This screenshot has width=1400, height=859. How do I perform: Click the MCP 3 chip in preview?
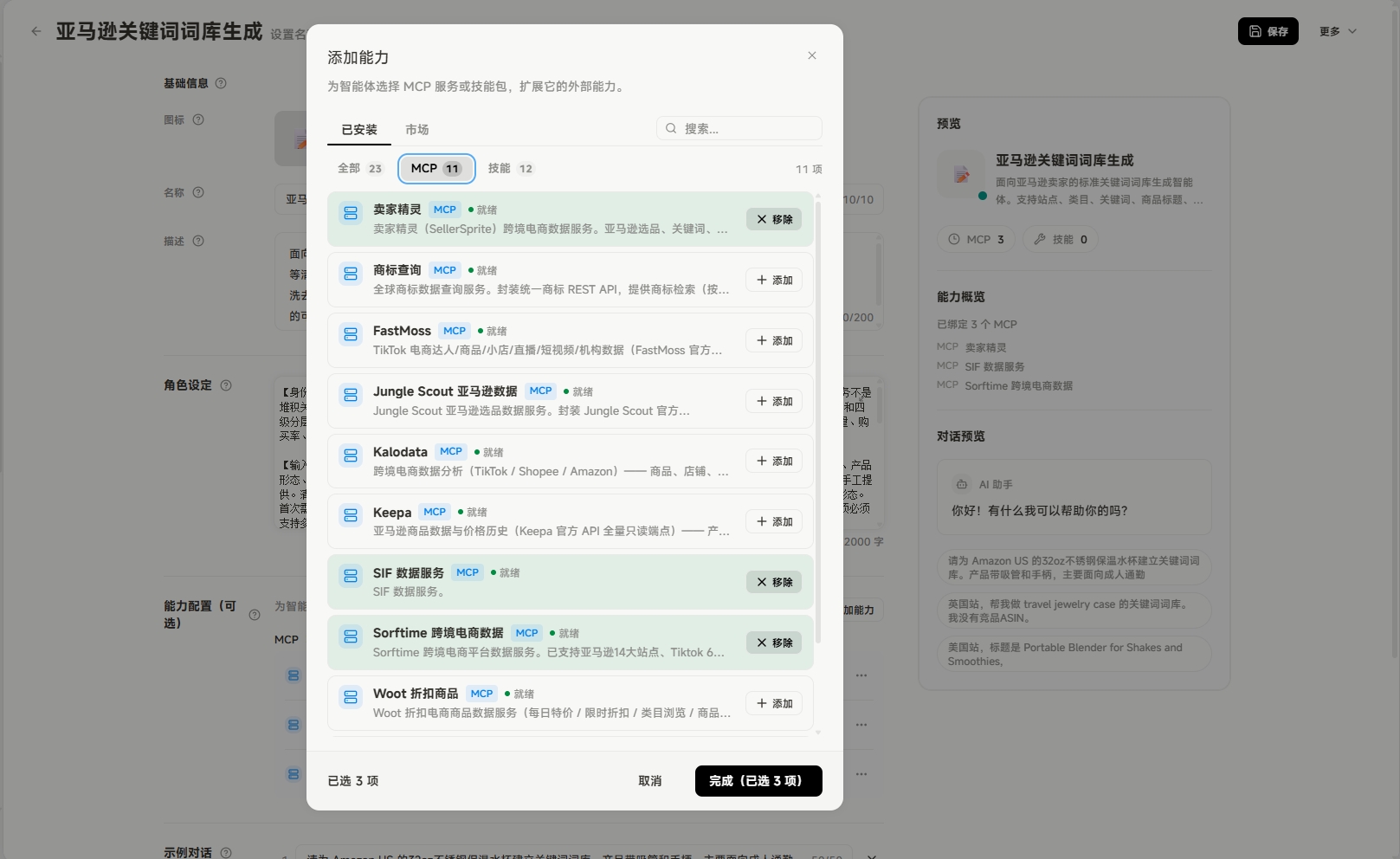(977, 239)
